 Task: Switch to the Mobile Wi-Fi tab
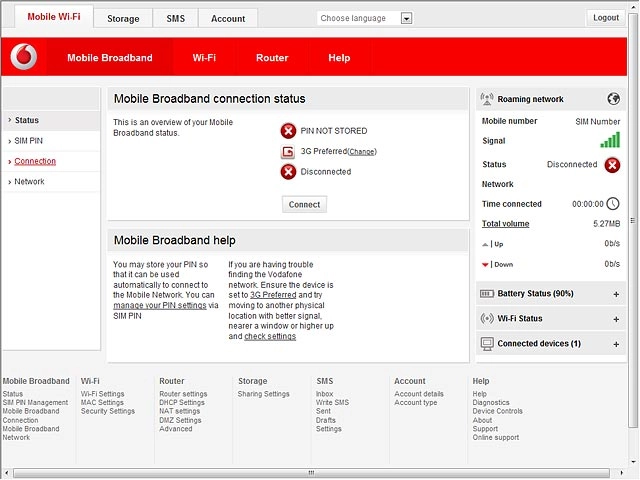click(x=53, y=17)
